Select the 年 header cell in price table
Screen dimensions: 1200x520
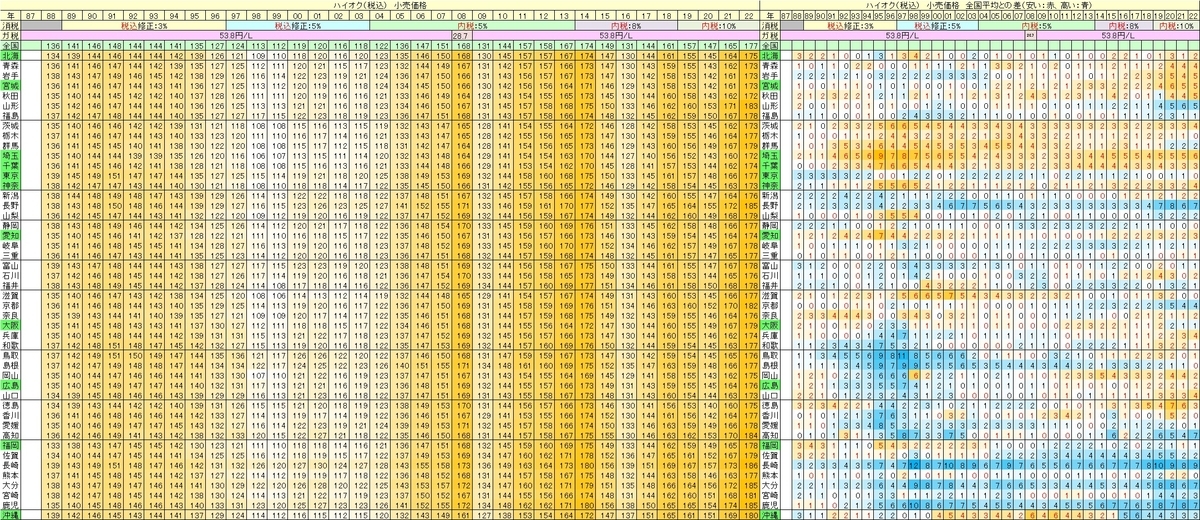(x=12, y=14)
